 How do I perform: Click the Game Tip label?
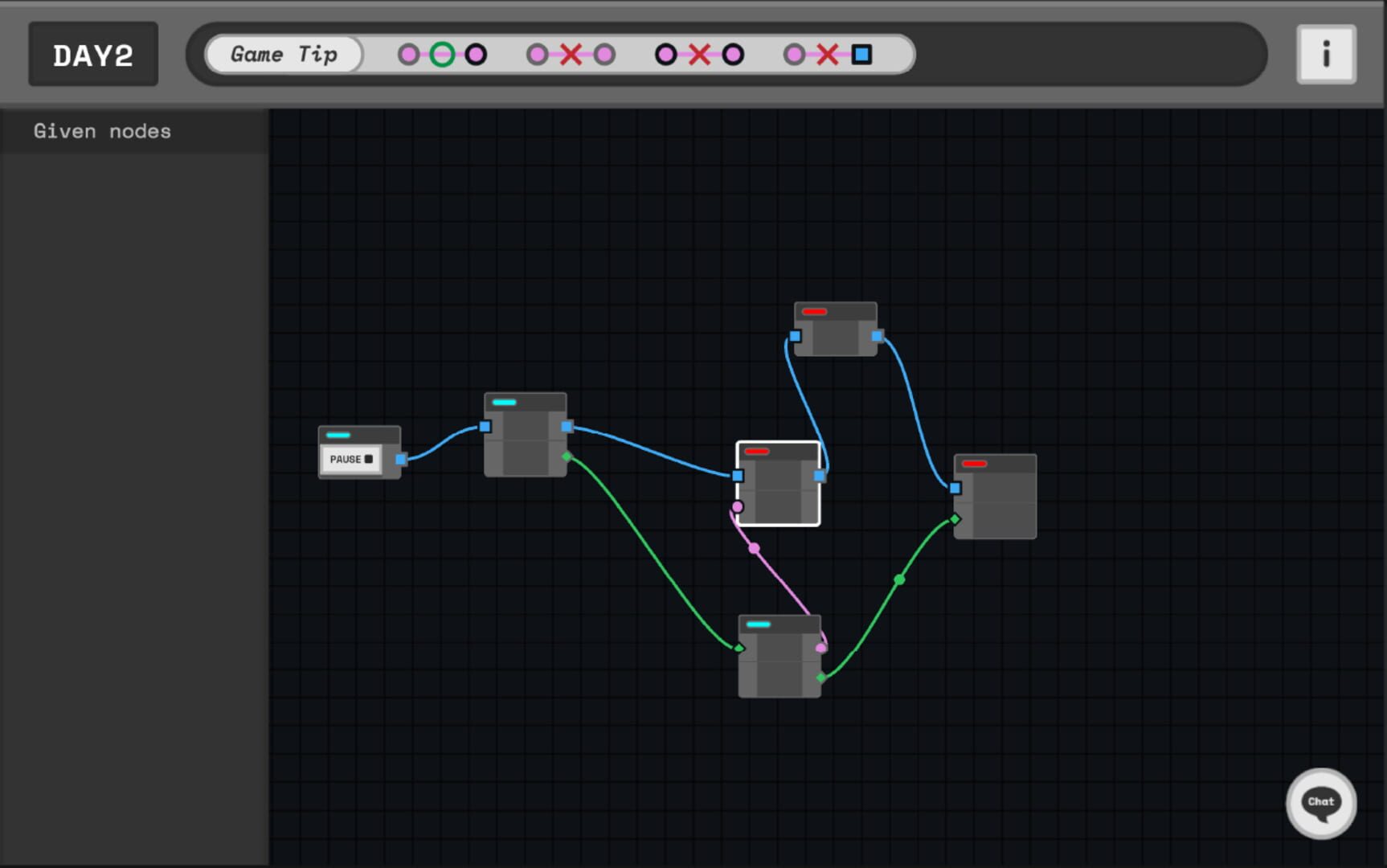(284, 55)
